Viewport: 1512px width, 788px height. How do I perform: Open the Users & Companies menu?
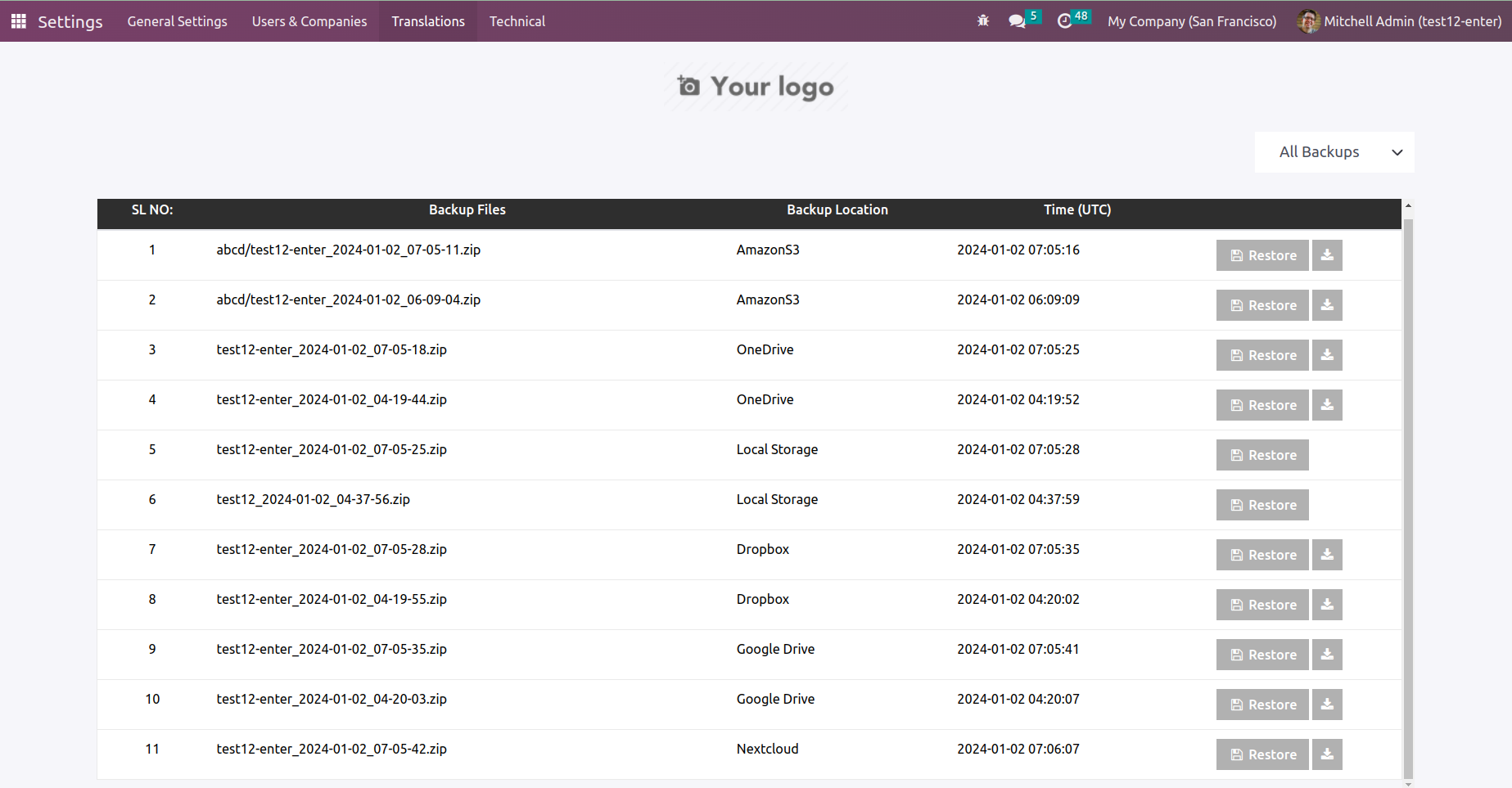point(309,21)
